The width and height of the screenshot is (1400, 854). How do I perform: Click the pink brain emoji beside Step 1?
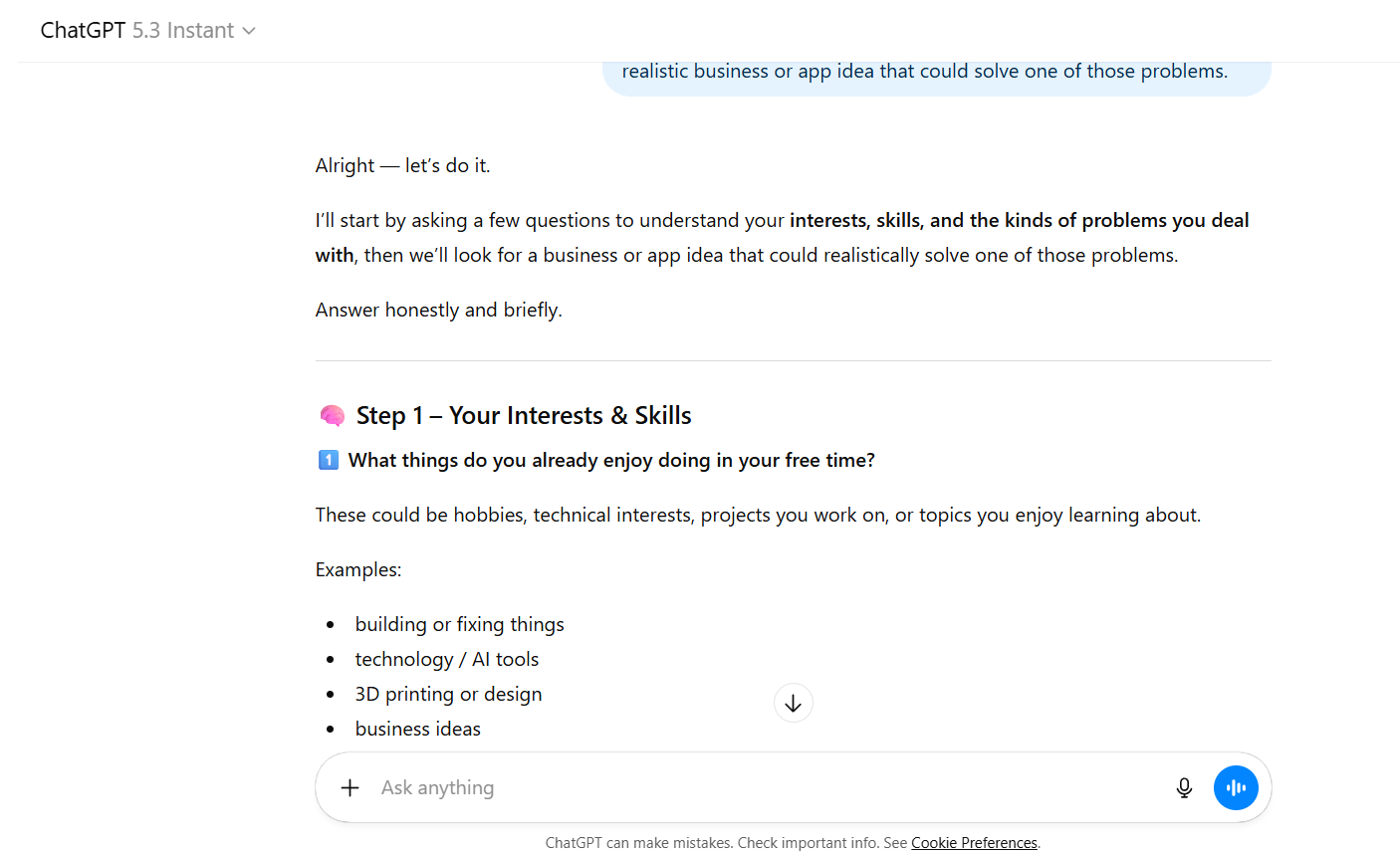tap(332, 416)
